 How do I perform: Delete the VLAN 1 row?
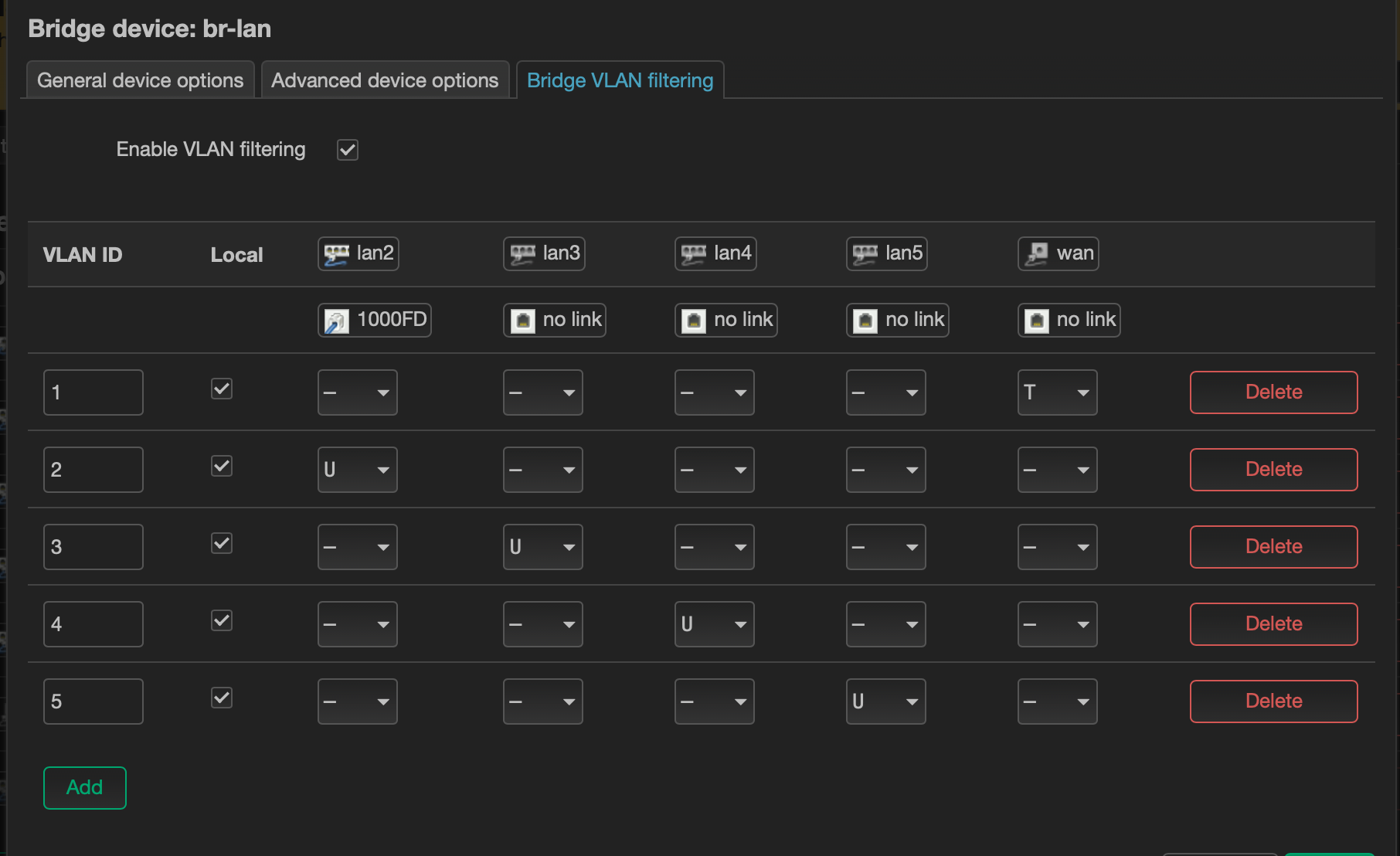click(x=1273, y=392)
